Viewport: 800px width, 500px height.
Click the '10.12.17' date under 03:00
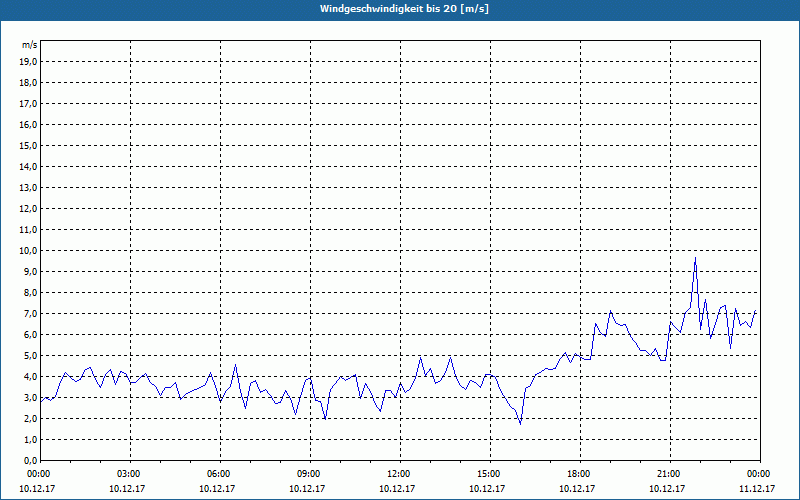click(127, 488)
